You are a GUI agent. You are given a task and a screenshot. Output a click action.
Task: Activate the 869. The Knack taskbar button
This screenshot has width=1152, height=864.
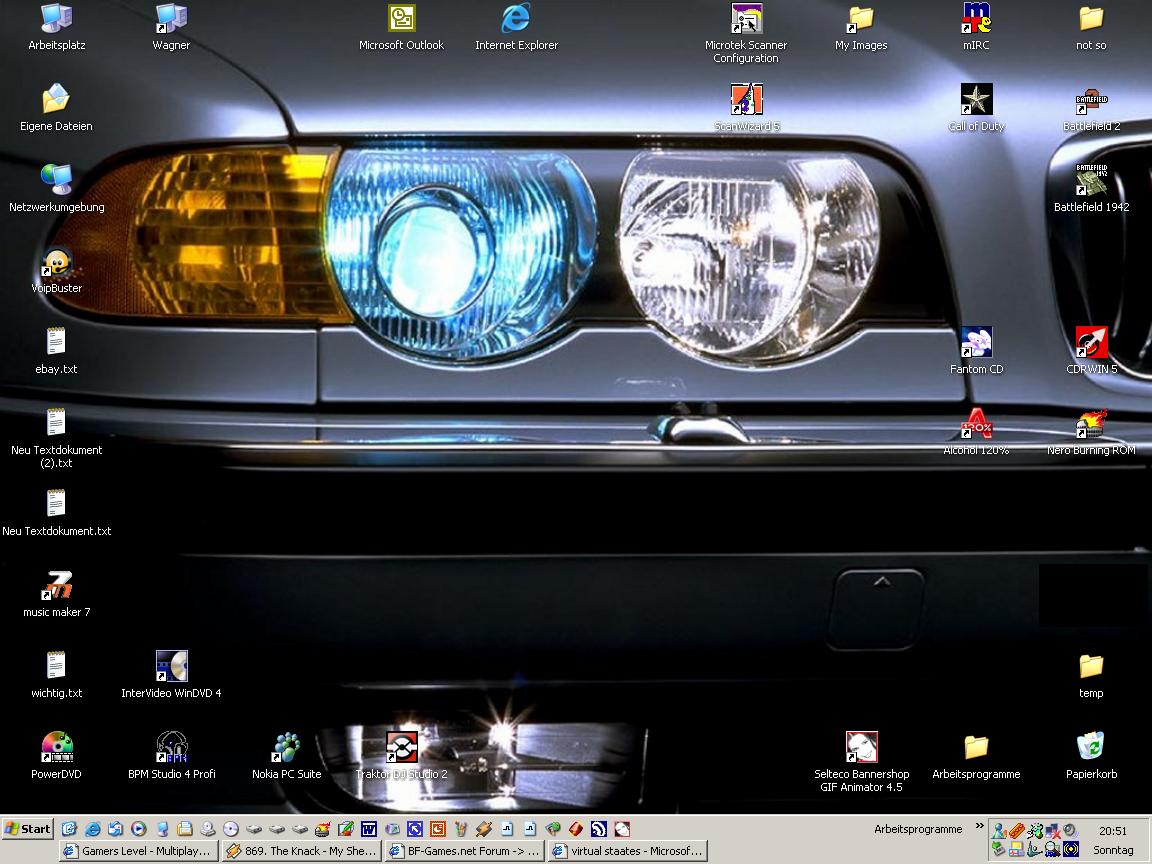pos(300,851)
